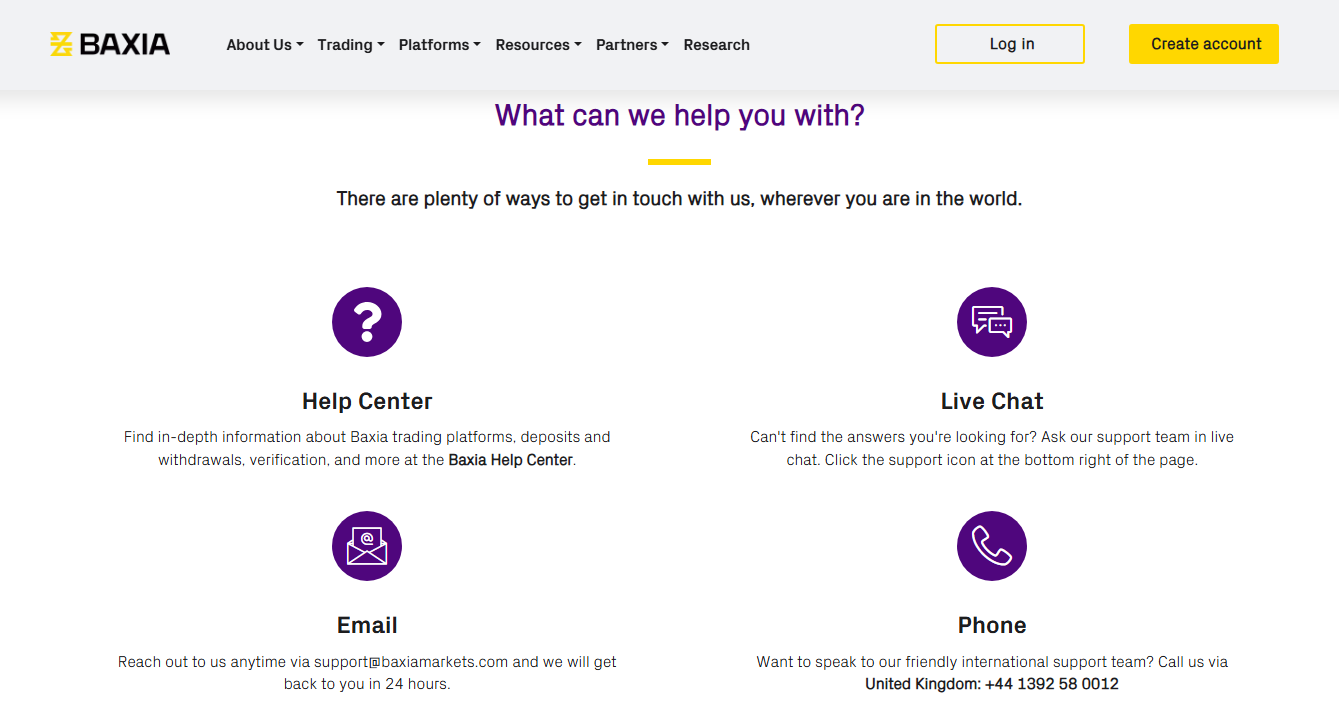Open the Platforms dropdown menu
The width and height of the screenshot is (1339, 725).
pos(440,45)
